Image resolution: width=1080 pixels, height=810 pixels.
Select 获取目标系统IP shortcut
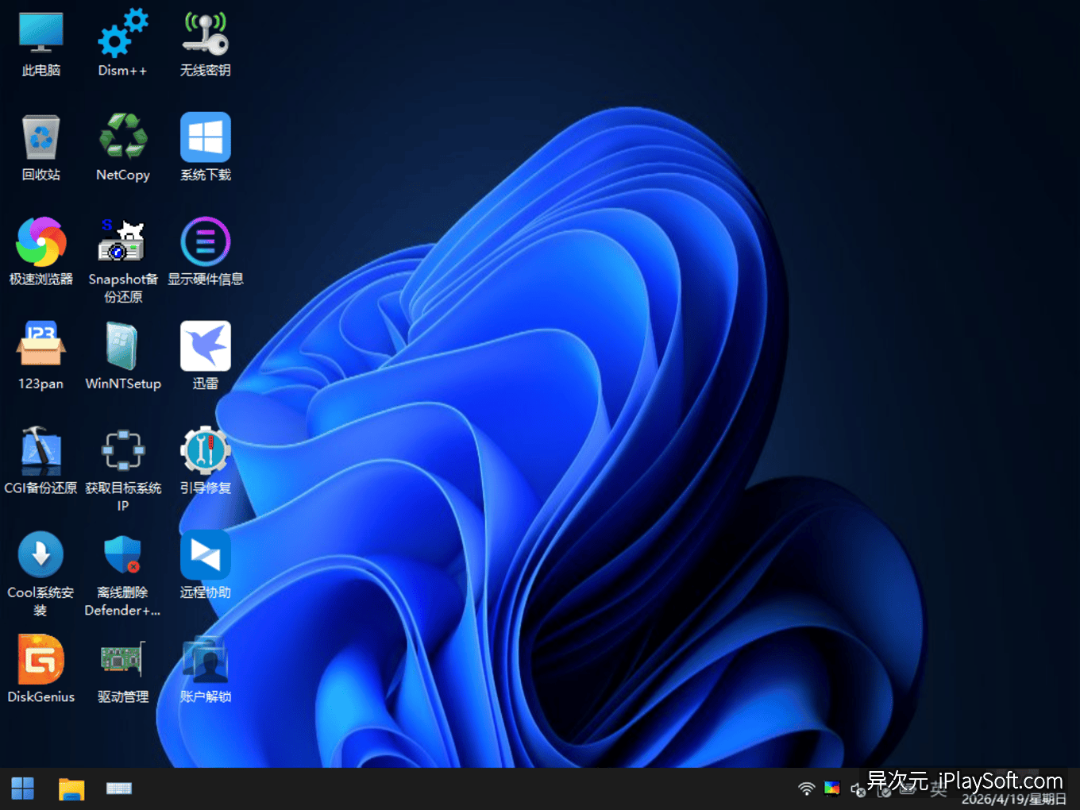click(x=123, y=469)
